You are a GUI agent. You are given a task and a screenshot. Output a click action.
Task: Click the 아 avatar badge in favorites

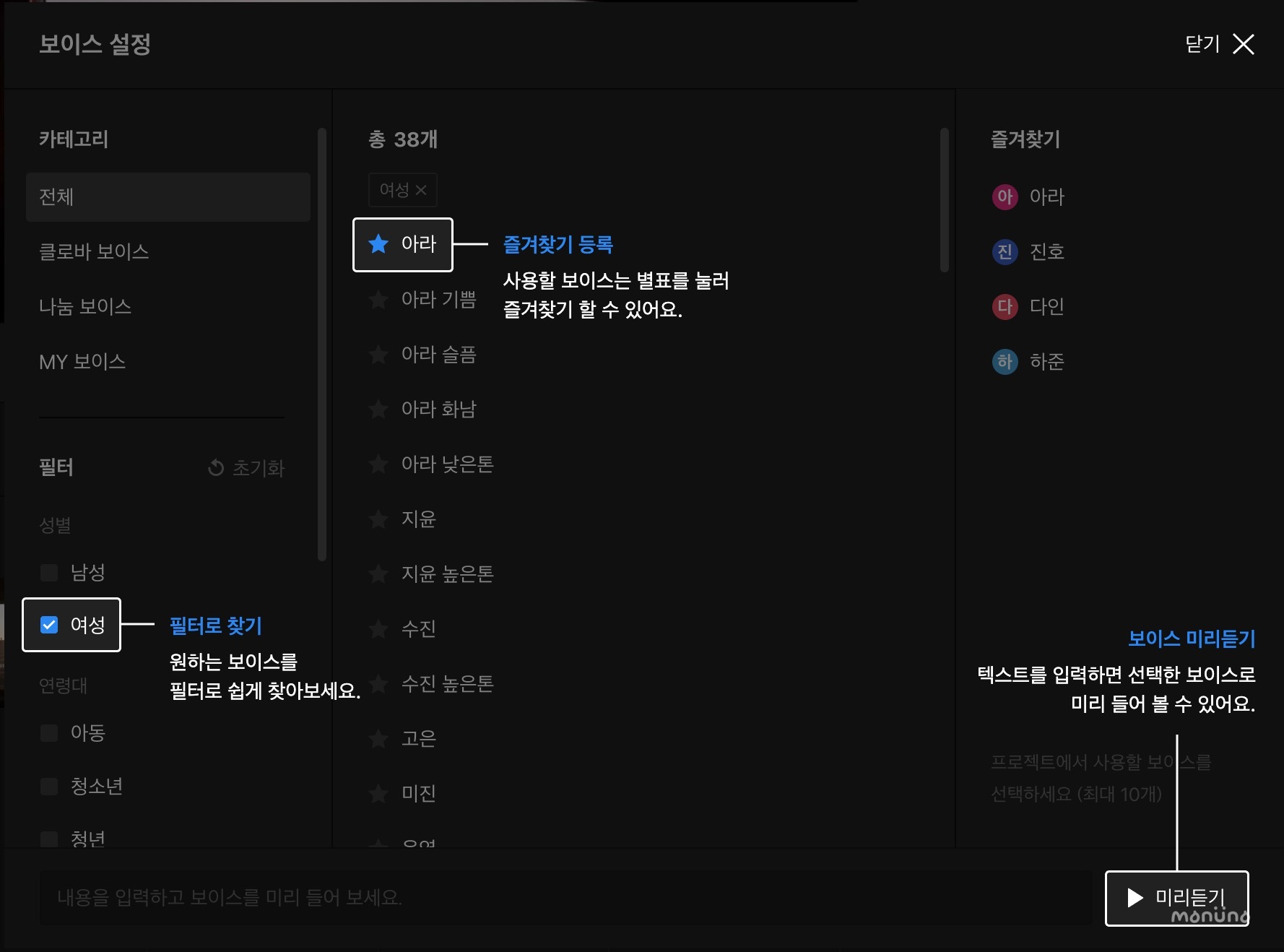click(x=1005, y=196)
